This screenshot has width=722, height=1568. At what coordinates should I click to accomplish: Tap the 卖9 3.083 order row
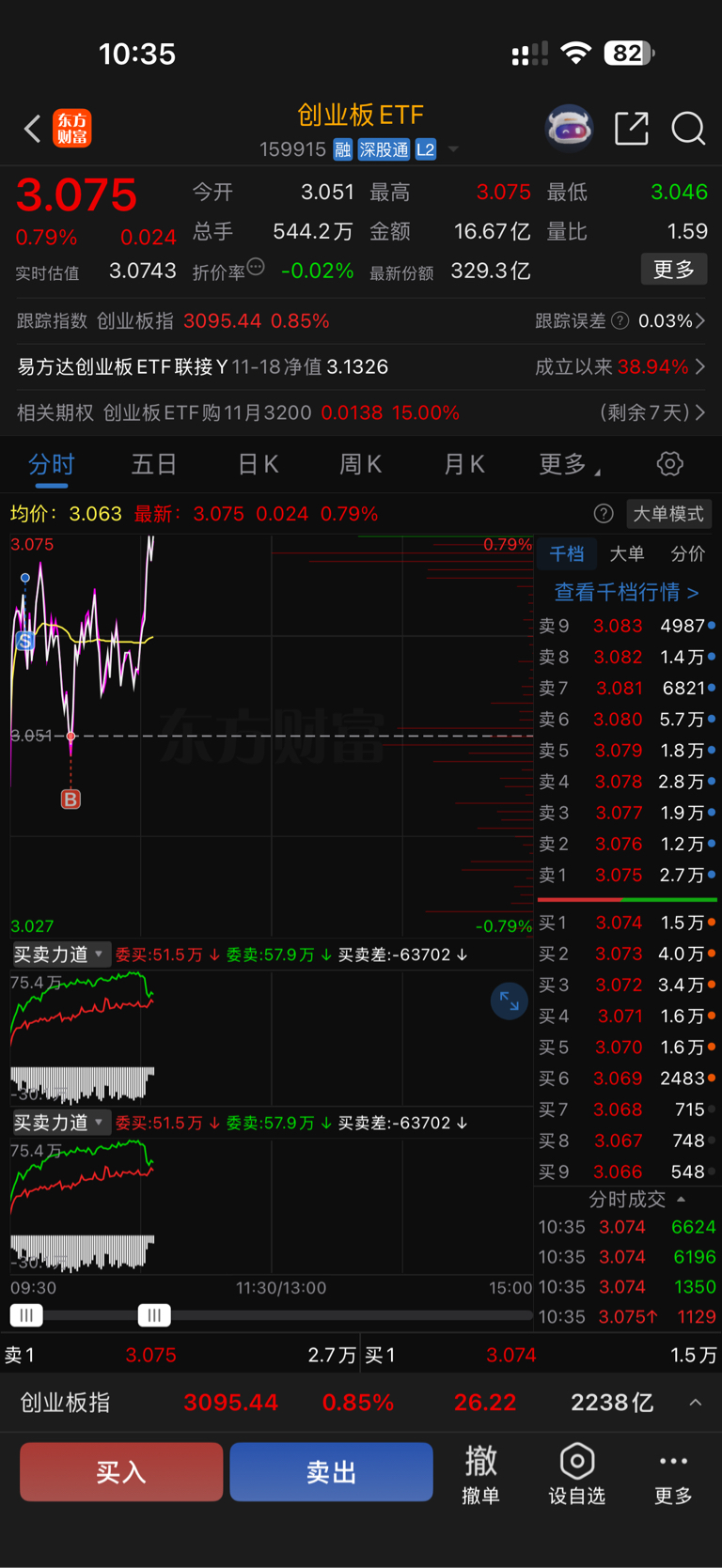[x=627, y=626]
